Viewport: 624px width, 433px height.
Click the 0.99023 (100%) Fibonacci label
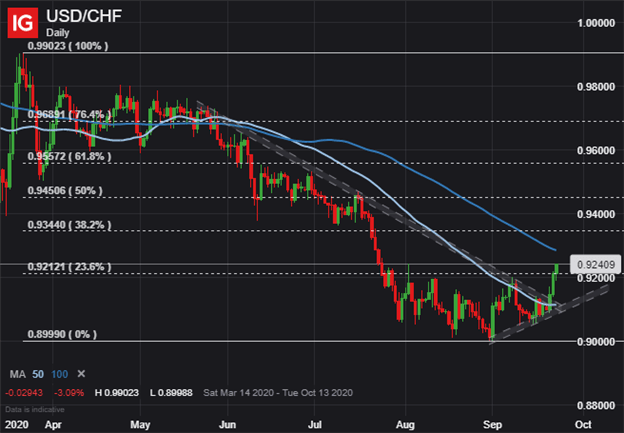68,46
